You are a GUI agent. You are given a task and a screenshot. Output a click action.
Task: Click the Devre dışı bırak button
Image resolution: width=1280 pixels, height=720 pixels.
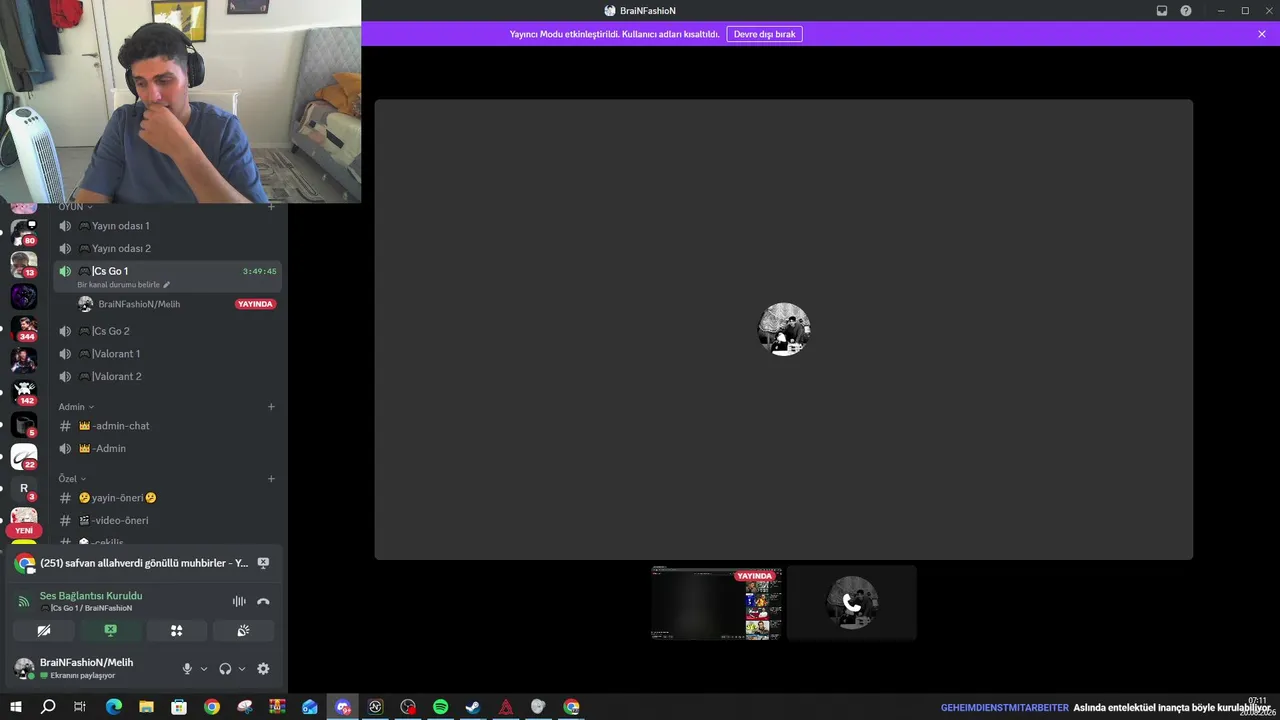click(x=765, y=34)
